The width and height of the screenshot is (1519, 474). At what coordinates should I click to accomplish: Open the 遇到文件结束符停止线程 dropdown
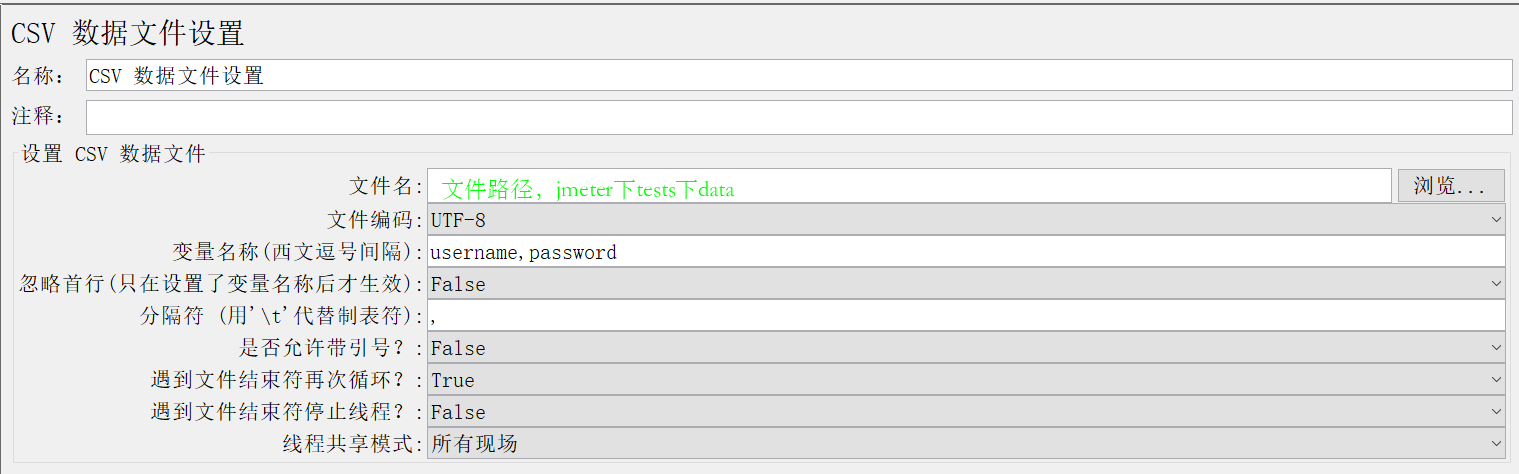pyautogui.click(x=966, y=412)
